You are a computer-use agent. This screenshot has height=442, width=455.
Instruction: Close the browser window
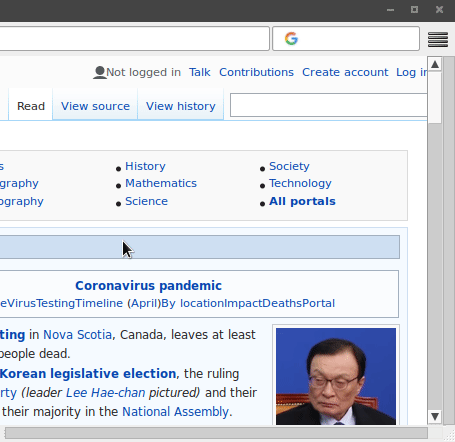pyautogui.click(x=439, y=10)
